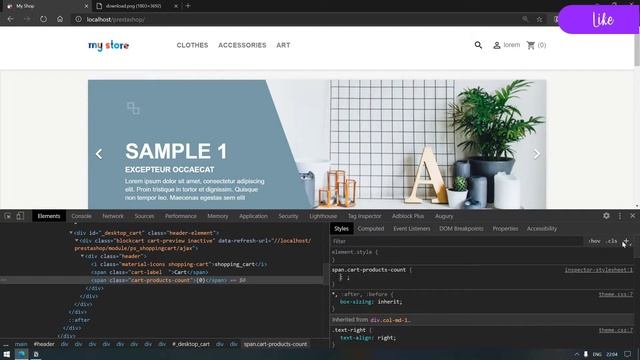Image resolution: width=640 pixels, height=360 pixels.
Task: Switch to the Accessibility pane
Action: coord(542,229)
